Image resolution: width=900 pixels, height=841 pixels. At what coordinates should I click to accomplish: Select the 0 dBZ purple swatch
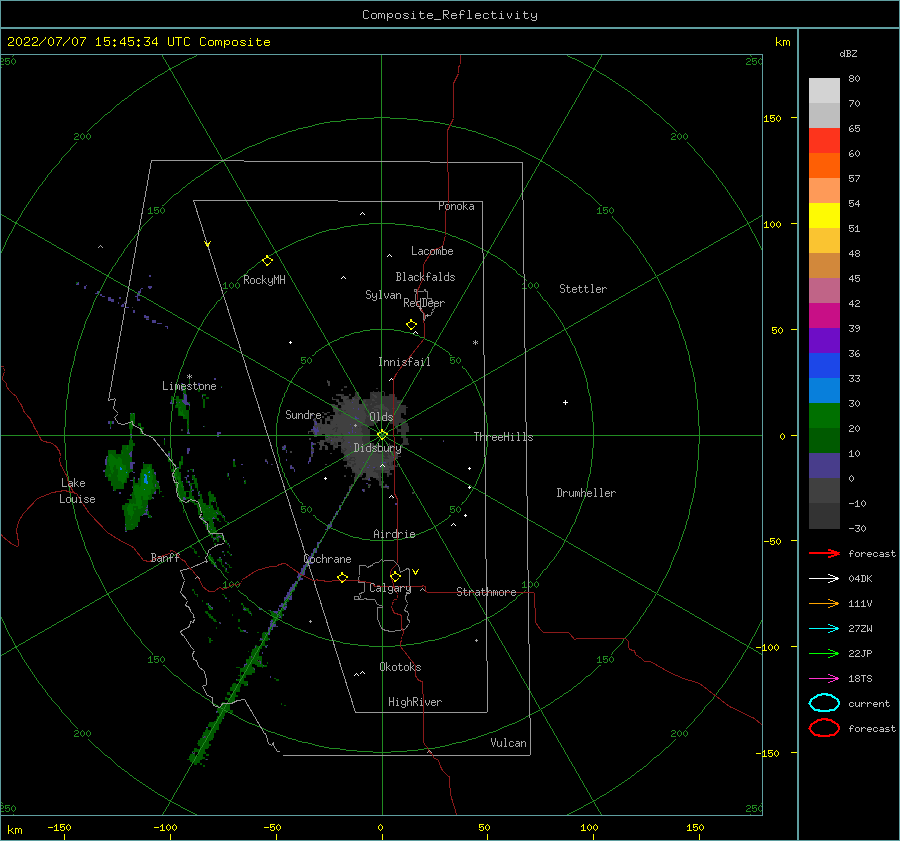coord(824,465)
